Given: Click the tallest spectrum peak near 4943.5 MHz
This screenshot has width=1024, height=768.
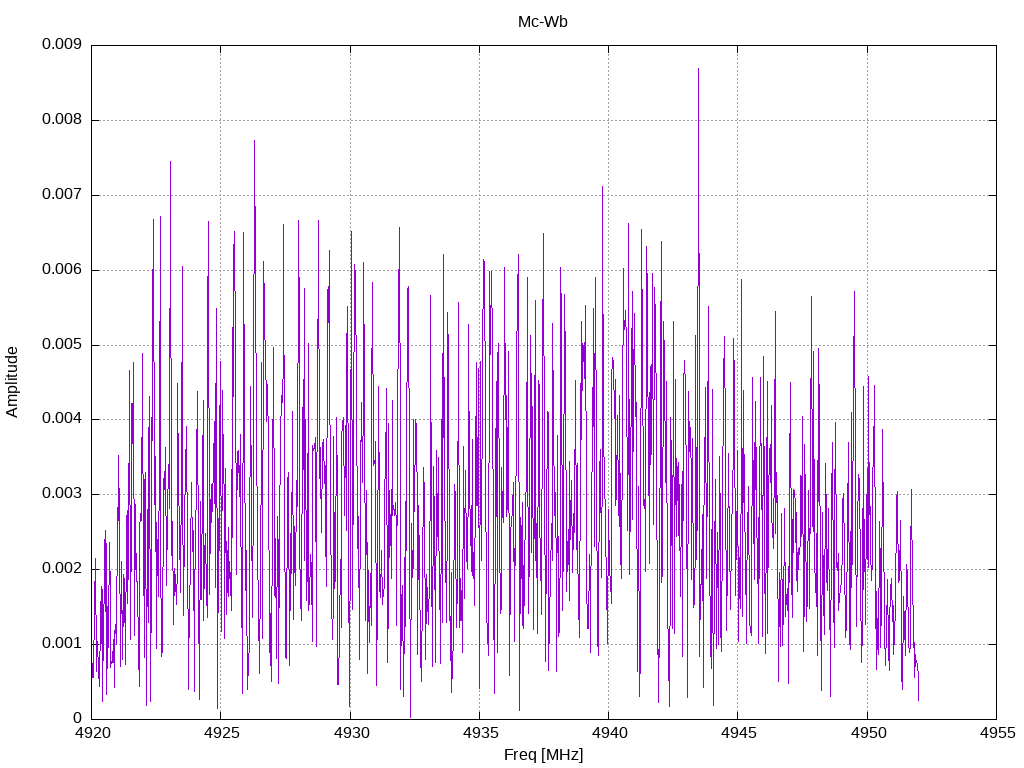Looking at the screenshot, I should [x=698, y=69].
